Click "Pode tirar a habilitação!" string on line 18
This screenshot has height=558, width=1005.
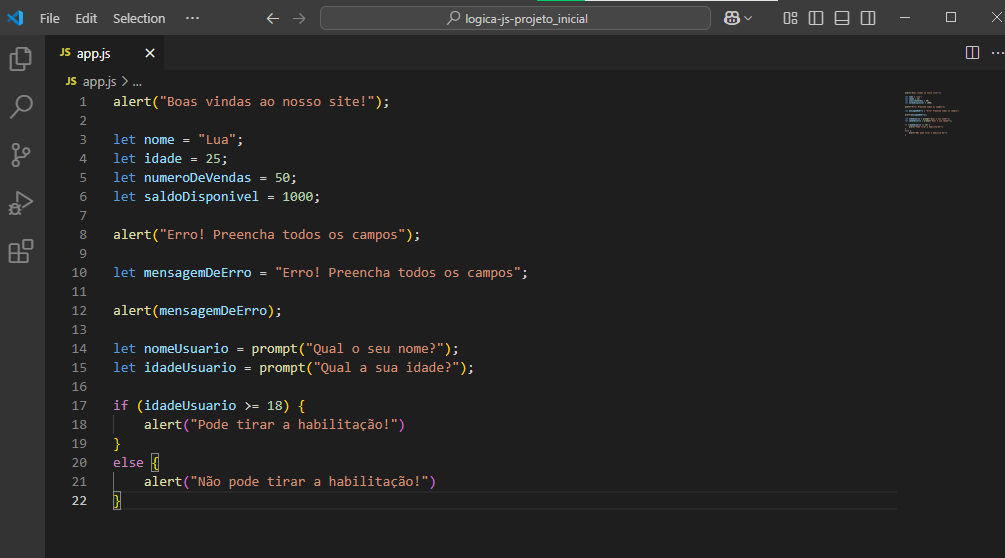point(294,424)
